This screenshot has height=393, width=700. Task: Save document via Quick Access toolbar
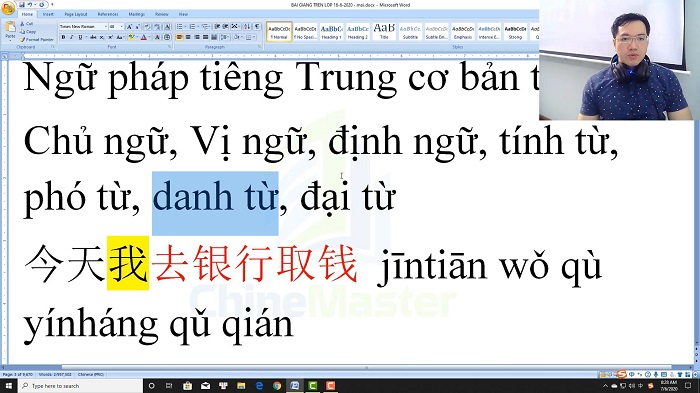pyautogui.click(x=22, y=4)
